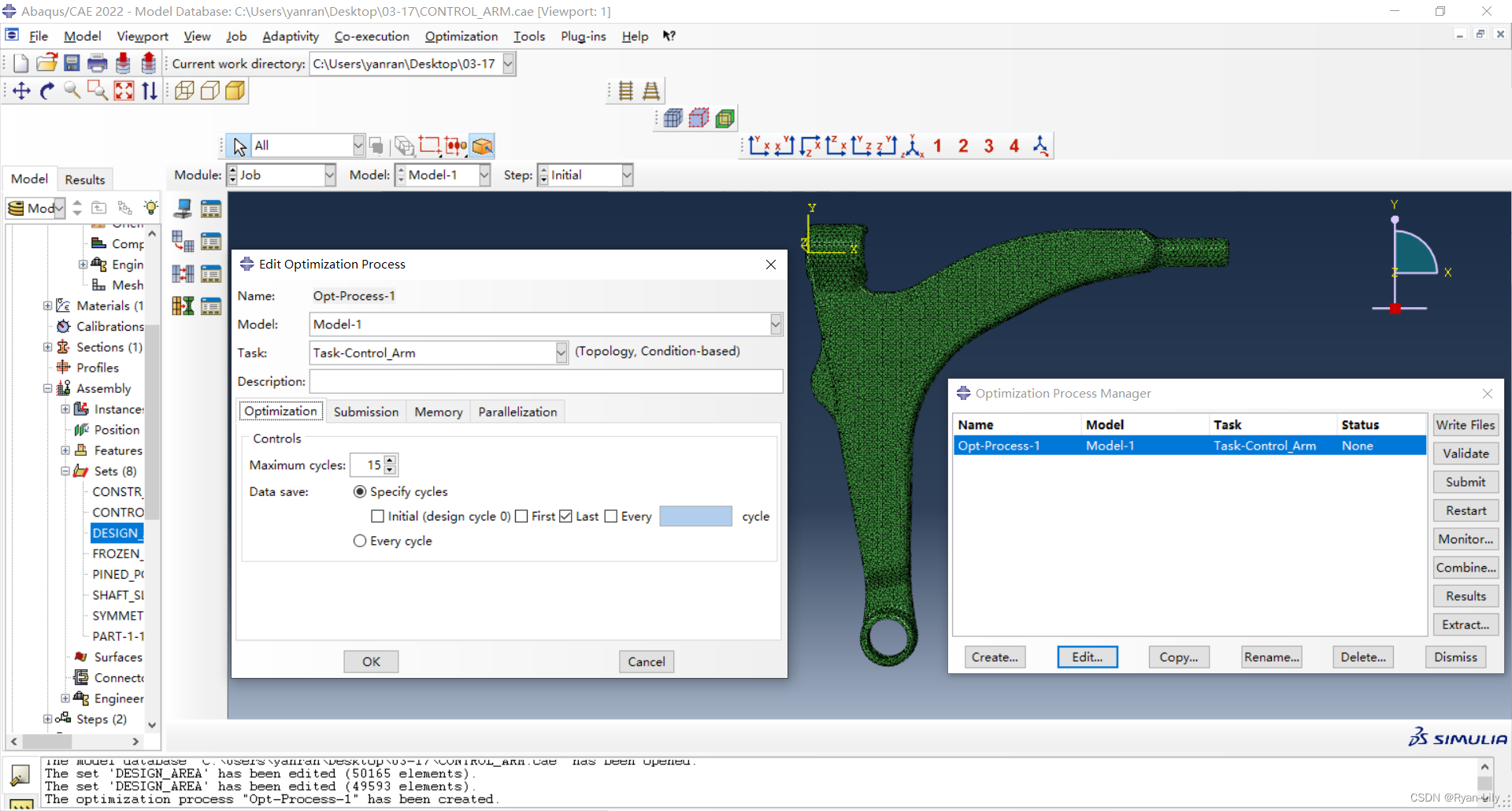Click the Cycle Views arrows icon
The width and height of the screenshot is (1512, 811).
click(150, 91)
